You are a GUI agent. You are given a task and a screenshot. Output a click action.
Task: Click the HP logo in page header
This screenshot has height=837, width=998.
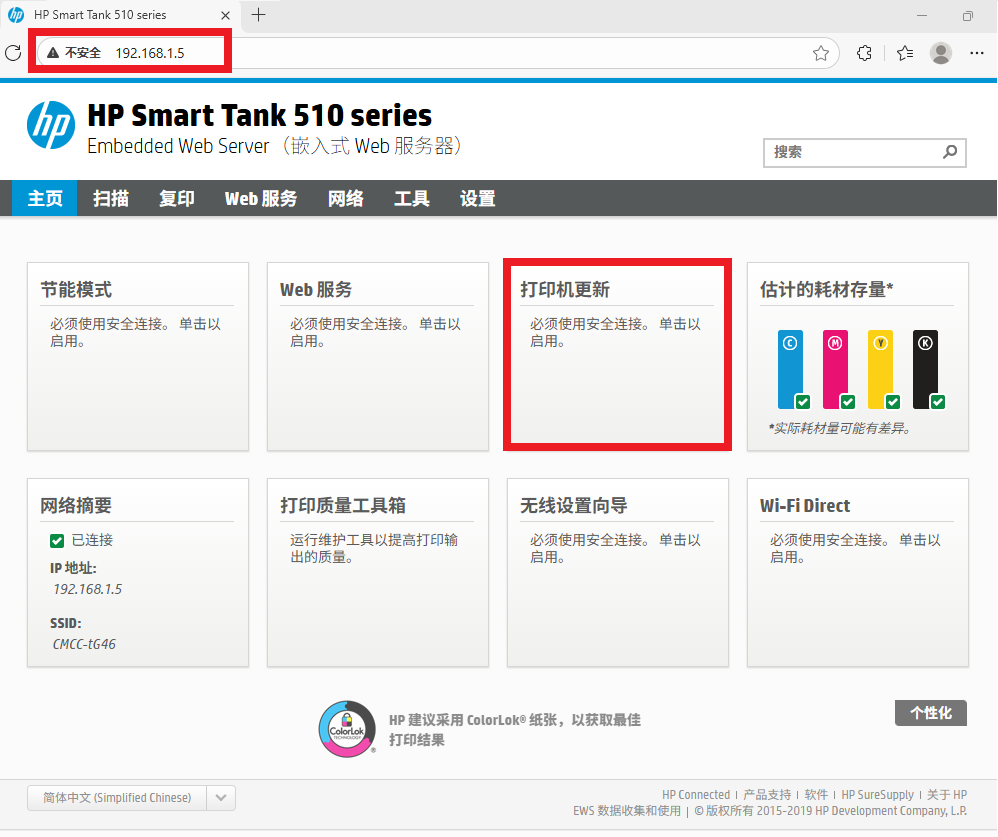50,125
